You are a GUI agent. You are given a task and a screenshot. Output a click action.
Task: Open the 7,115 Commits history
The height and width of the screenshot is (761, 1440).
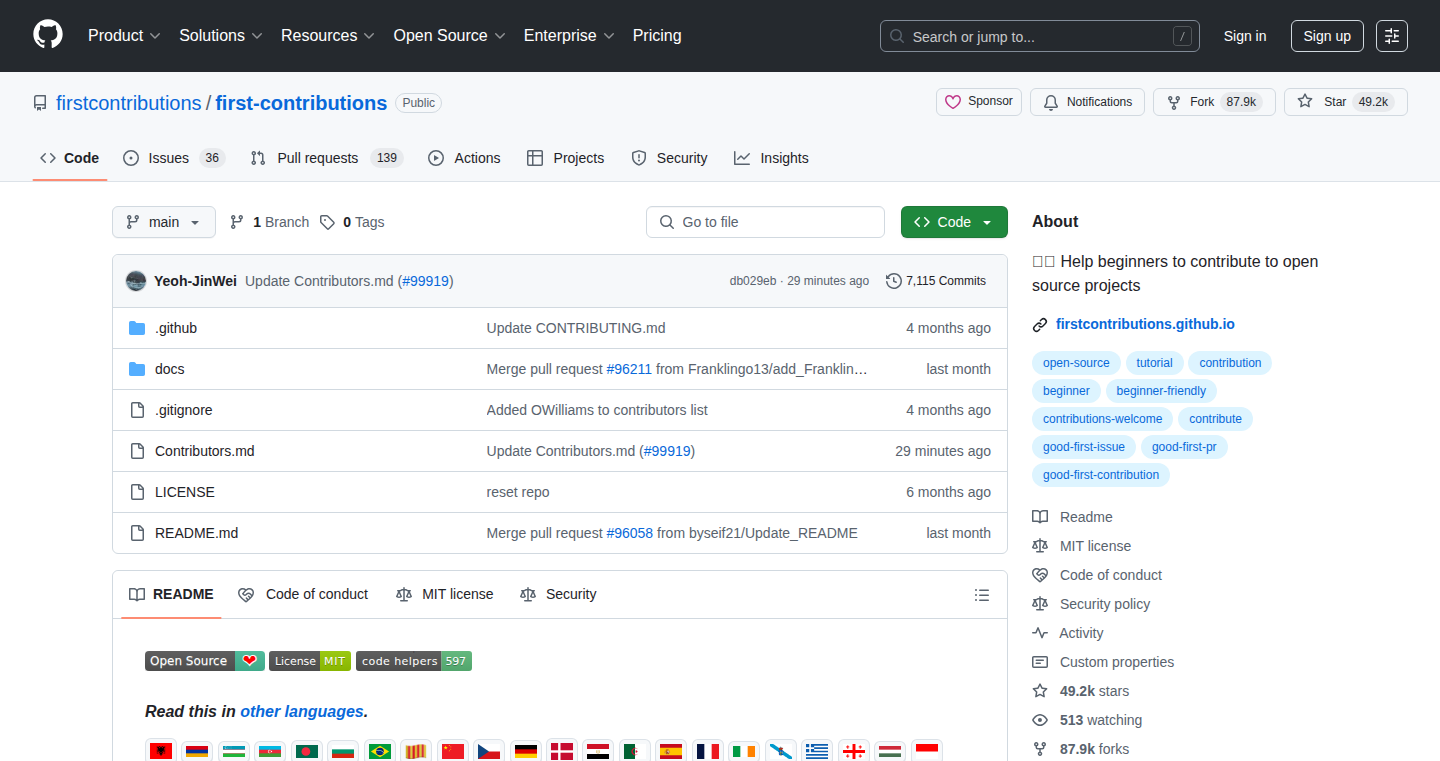tap(936, 281)
